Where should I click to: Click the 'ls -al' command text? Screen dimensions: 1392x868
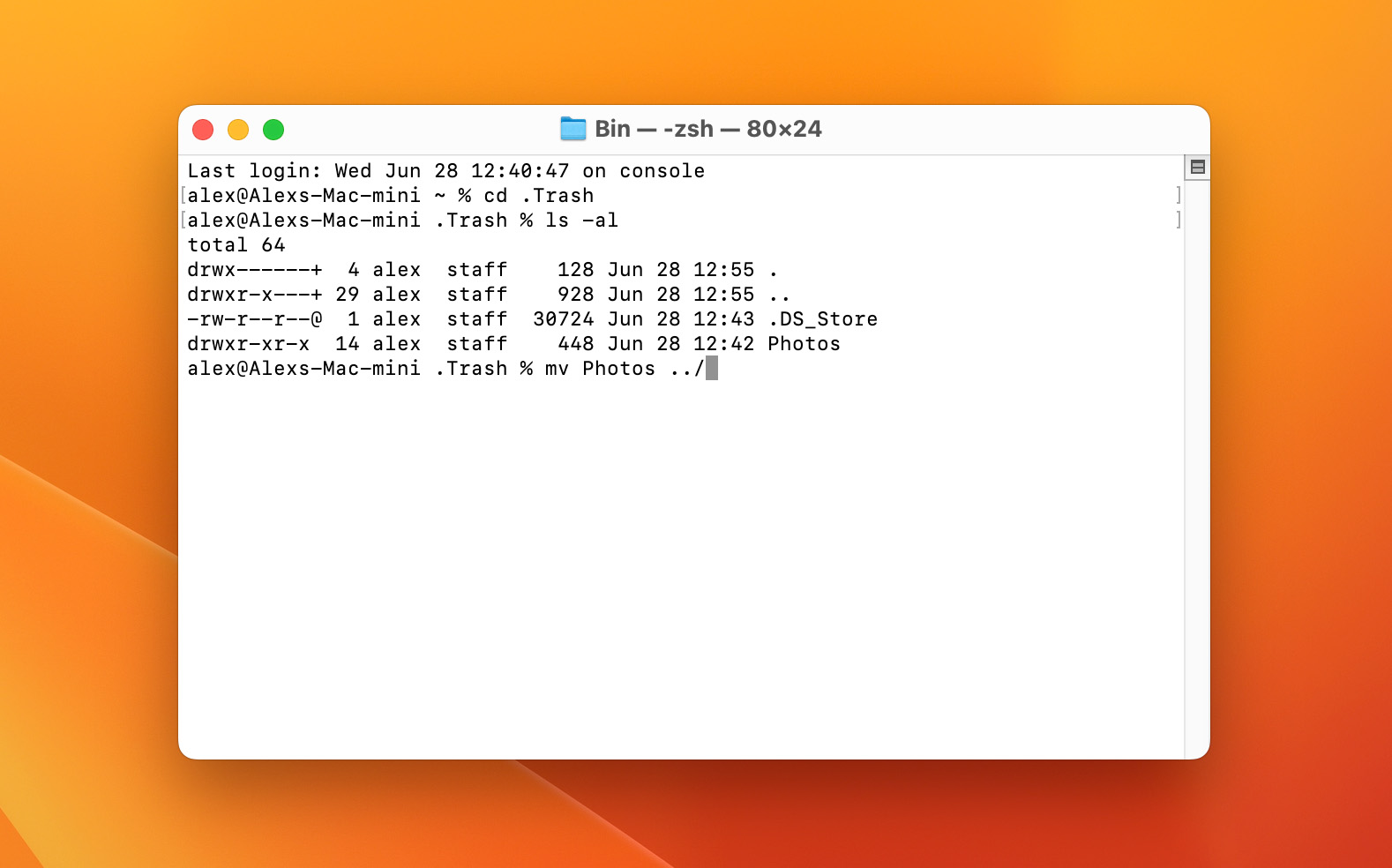[581, 221]
